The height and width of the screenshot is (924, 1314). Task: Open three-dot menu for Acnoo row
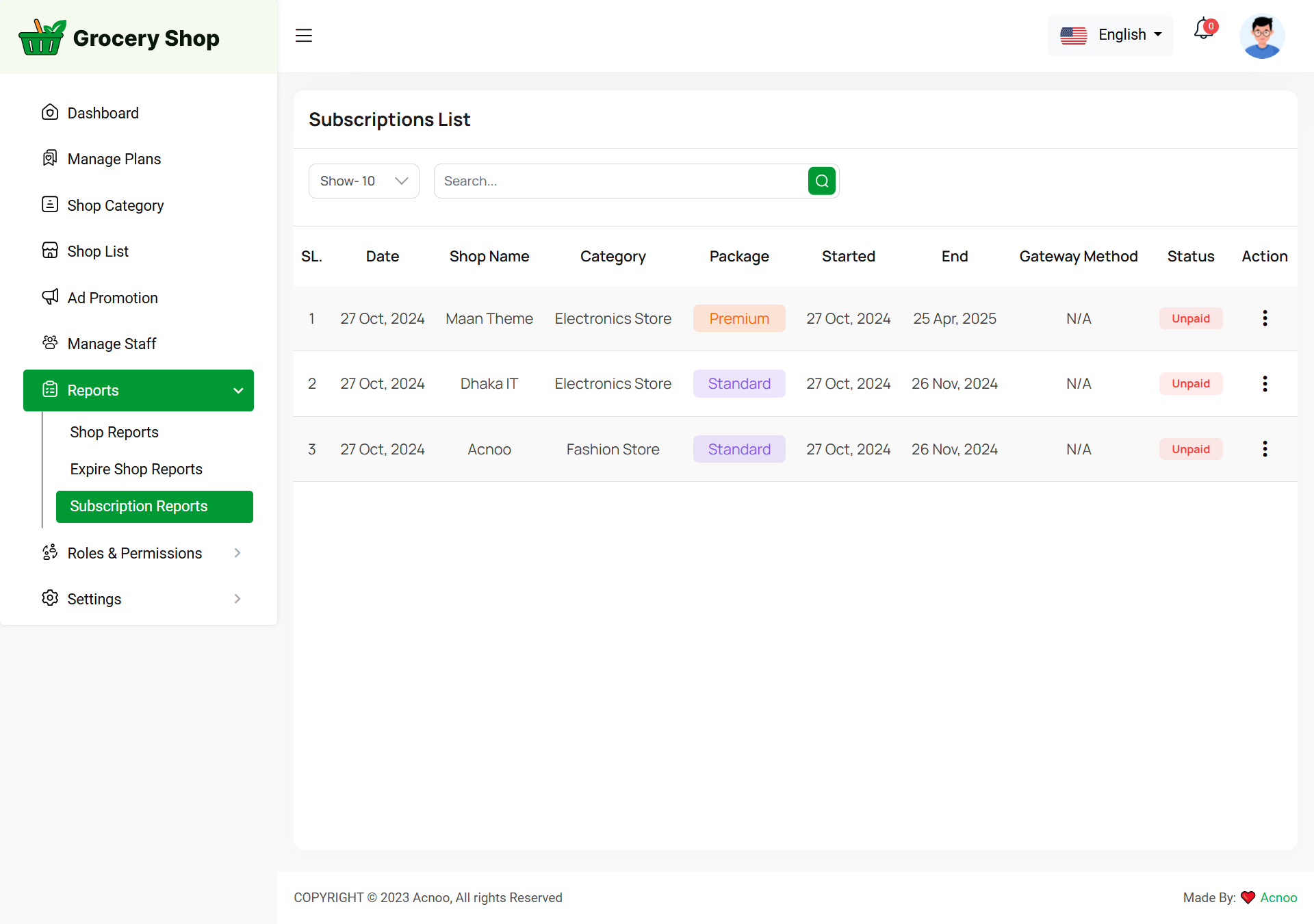pos(1264,449)
